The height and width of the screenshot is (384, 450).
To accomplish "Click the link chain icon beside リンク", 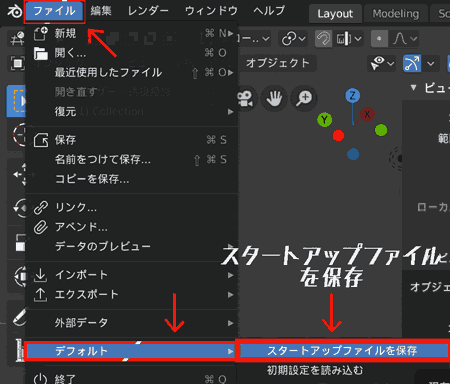I will [x=41, y=207].
